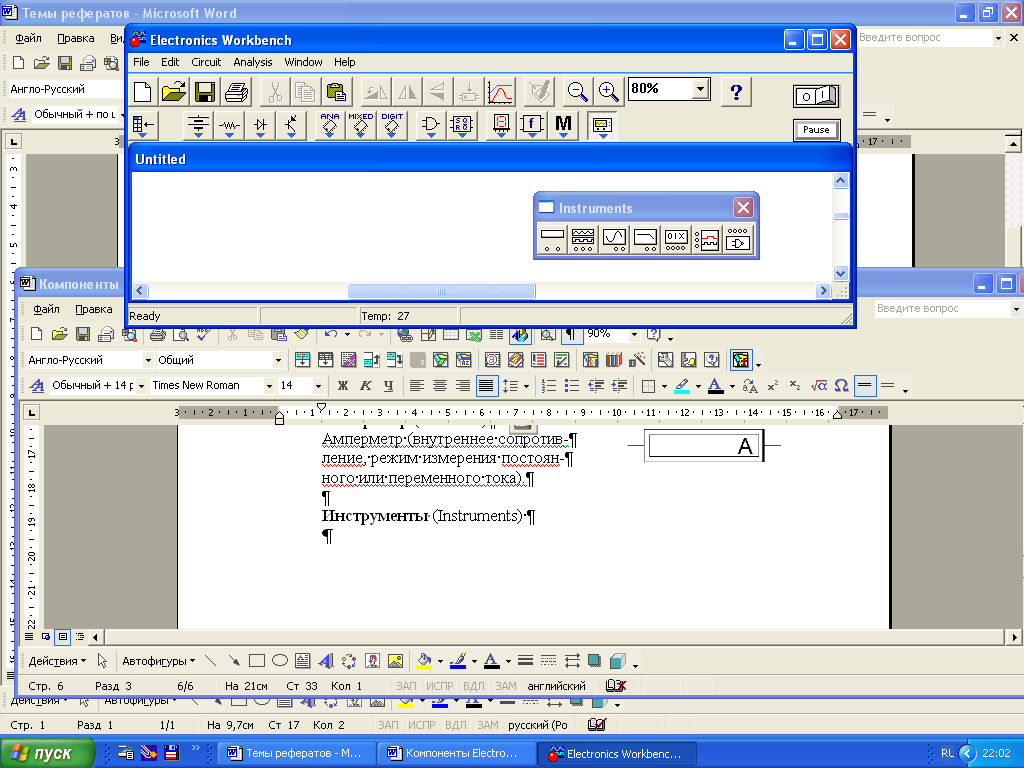
Task: Click the Pause simulation button
Action: (816, 129)
